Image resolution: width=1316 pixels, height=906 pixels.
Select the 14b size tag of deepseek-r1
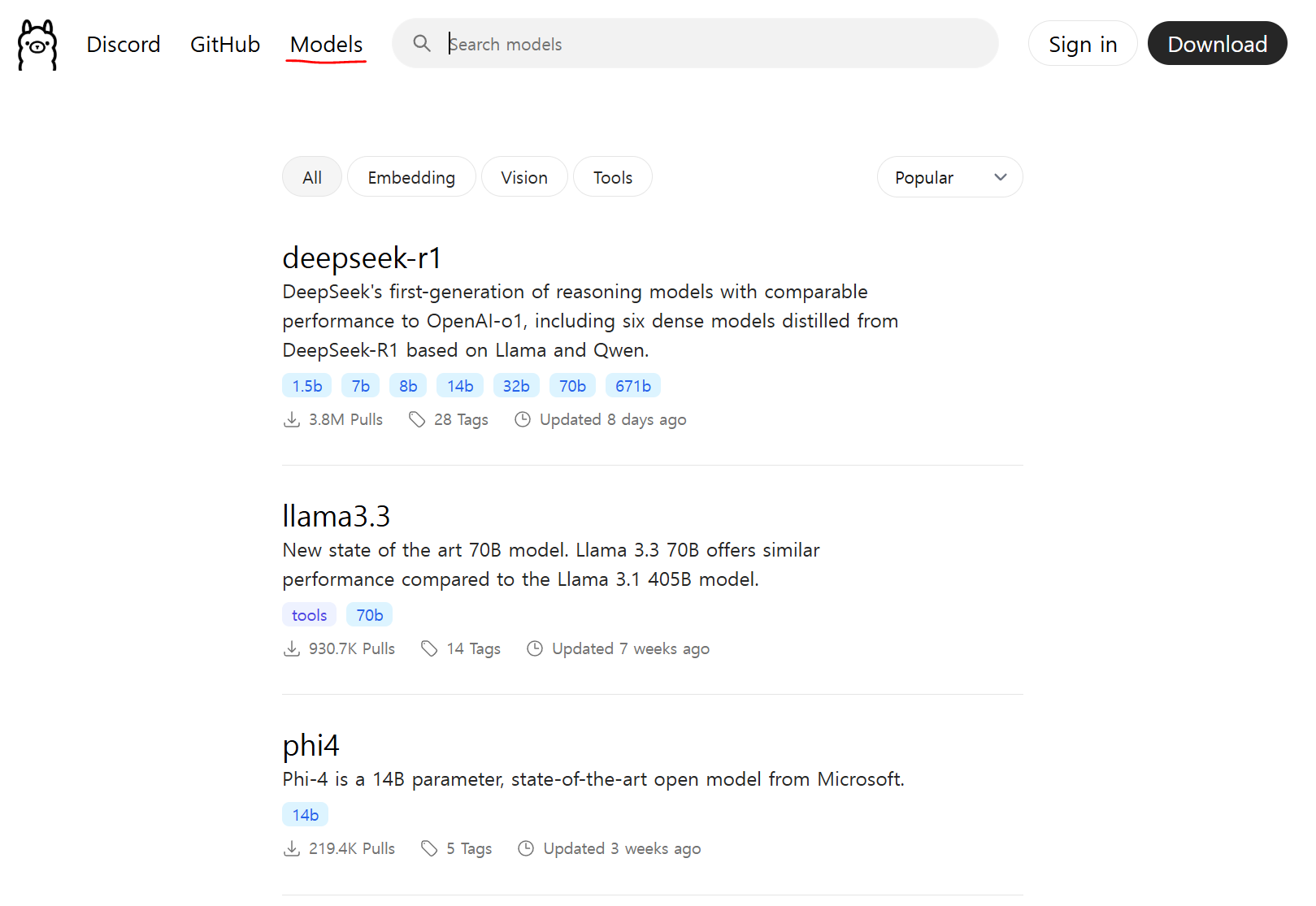[460, 386]
